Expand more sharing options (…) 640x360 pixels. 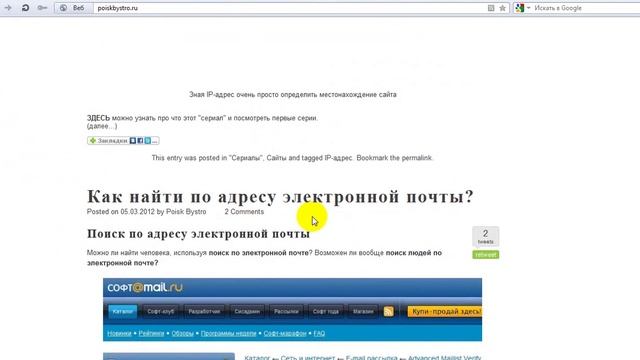pos(155,141)
